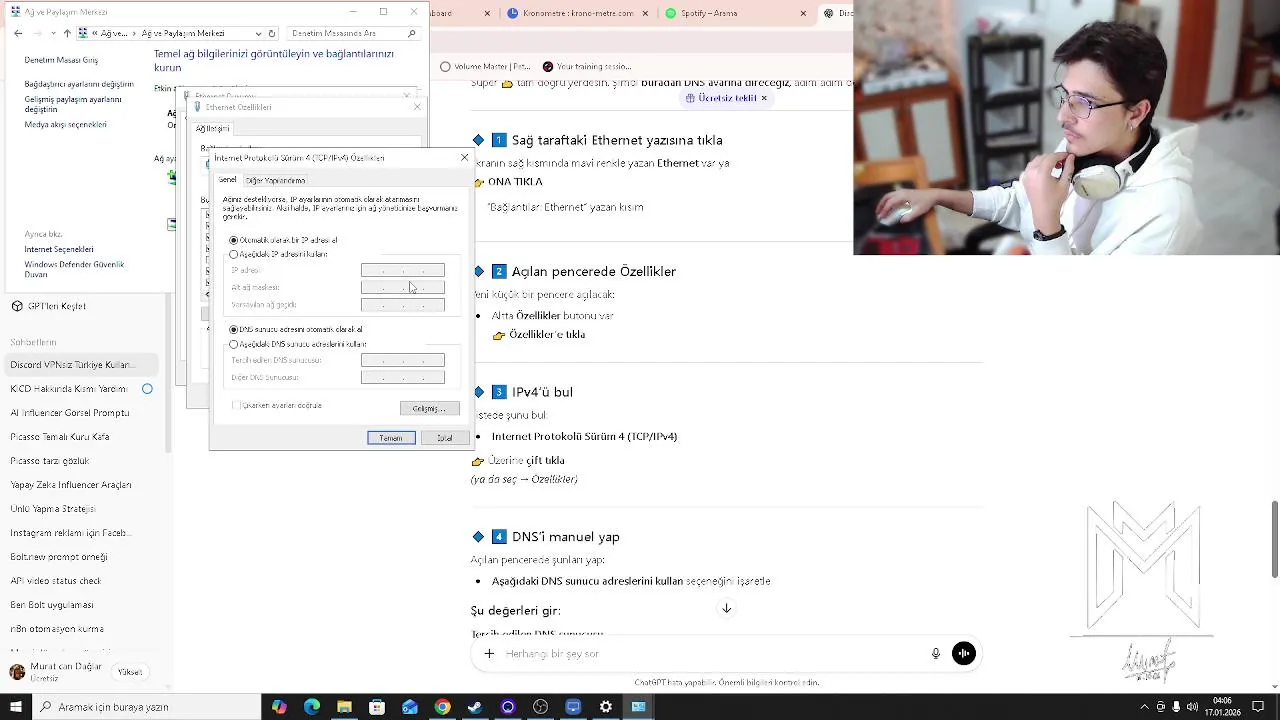Refresh the Ağ ve Paylaşım Merkezi address bar
Viewport: 1280px width, 720px height.
point(271,33)
